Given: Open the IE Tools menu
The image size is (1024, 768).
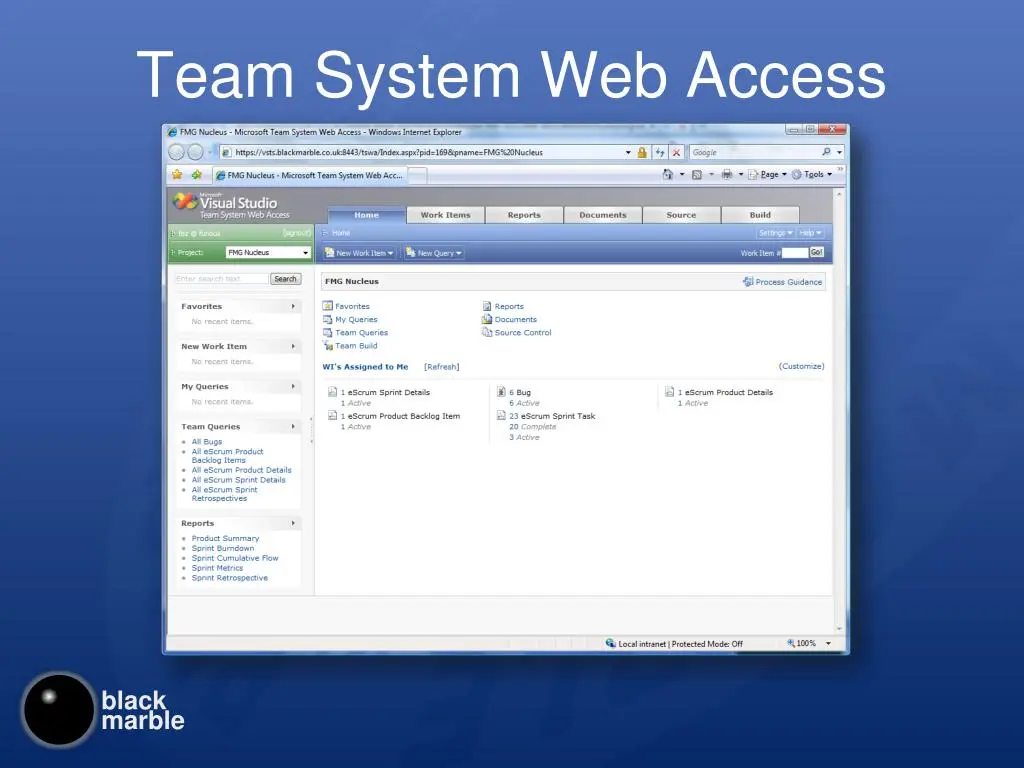Looking at the screenshot, I should click(x=812, y=174).
